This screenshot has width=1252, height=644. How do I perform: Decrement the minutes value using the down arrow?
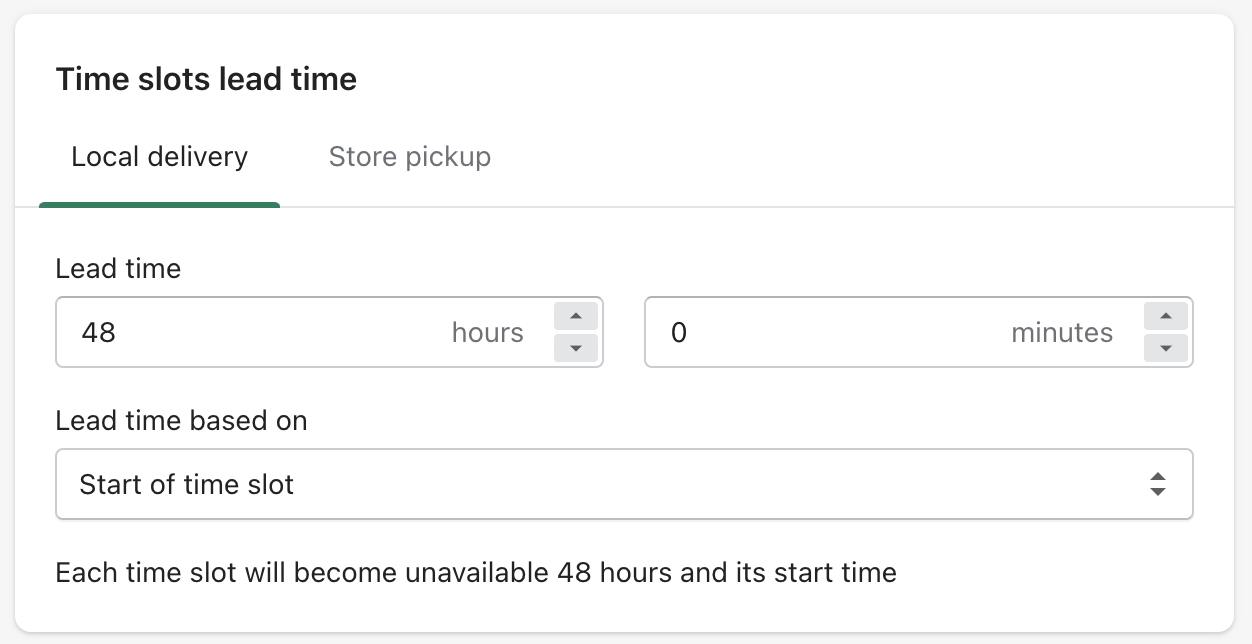[1165, 349]
